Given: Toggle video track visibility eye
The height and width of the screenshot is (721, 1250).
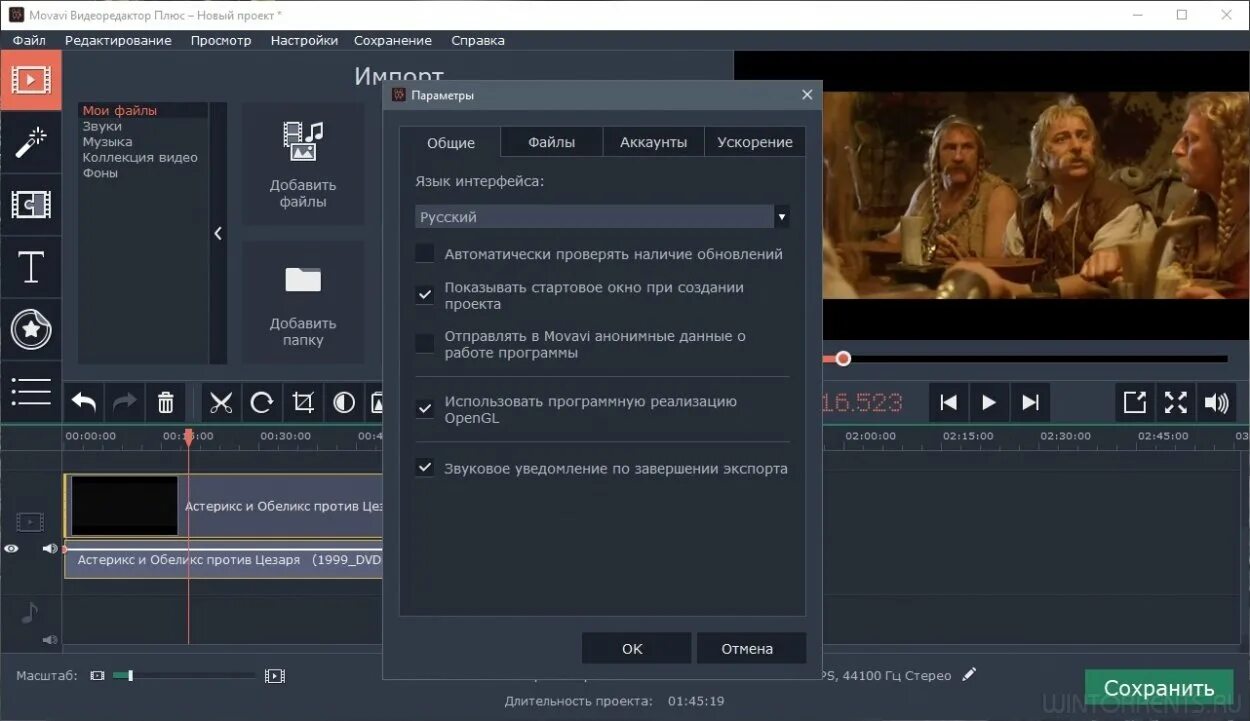Looking at the screenshot, I should pos(12,548).
